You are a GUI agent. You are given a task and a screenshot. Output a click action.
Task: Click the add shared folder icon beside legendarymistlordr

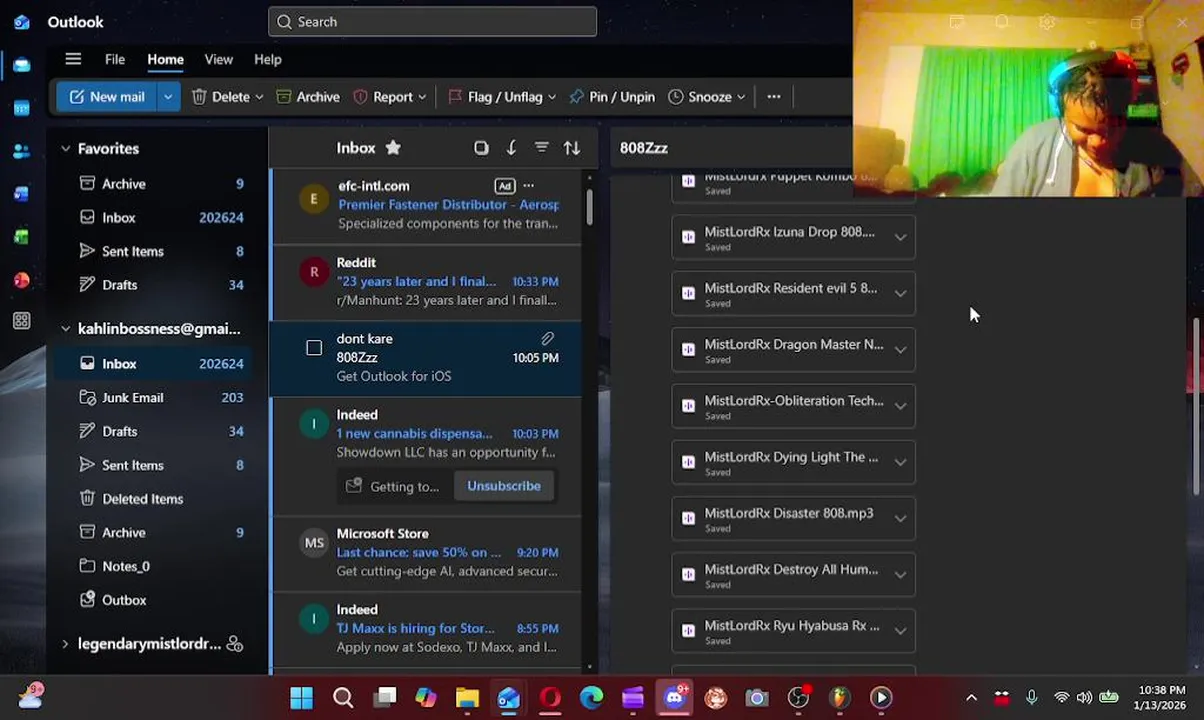[x=235, y=644]
